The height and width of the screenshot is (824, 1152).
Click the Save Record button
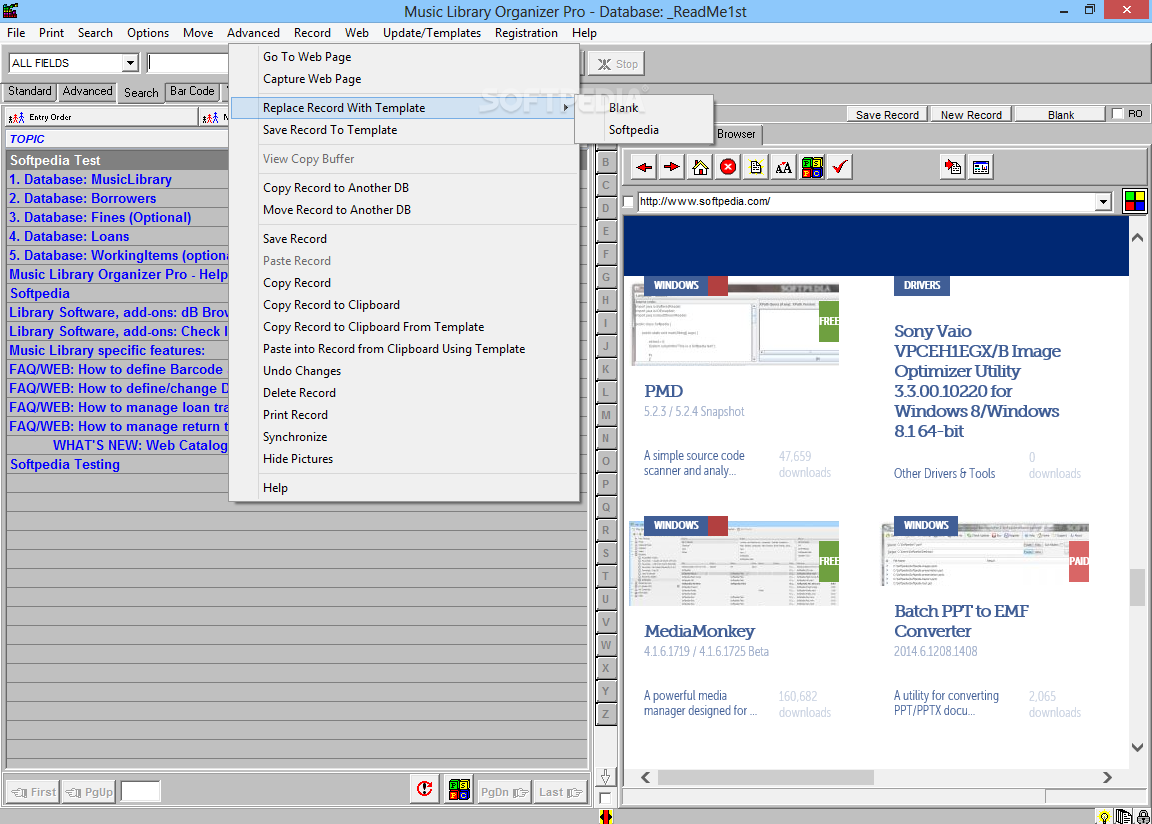887,115
